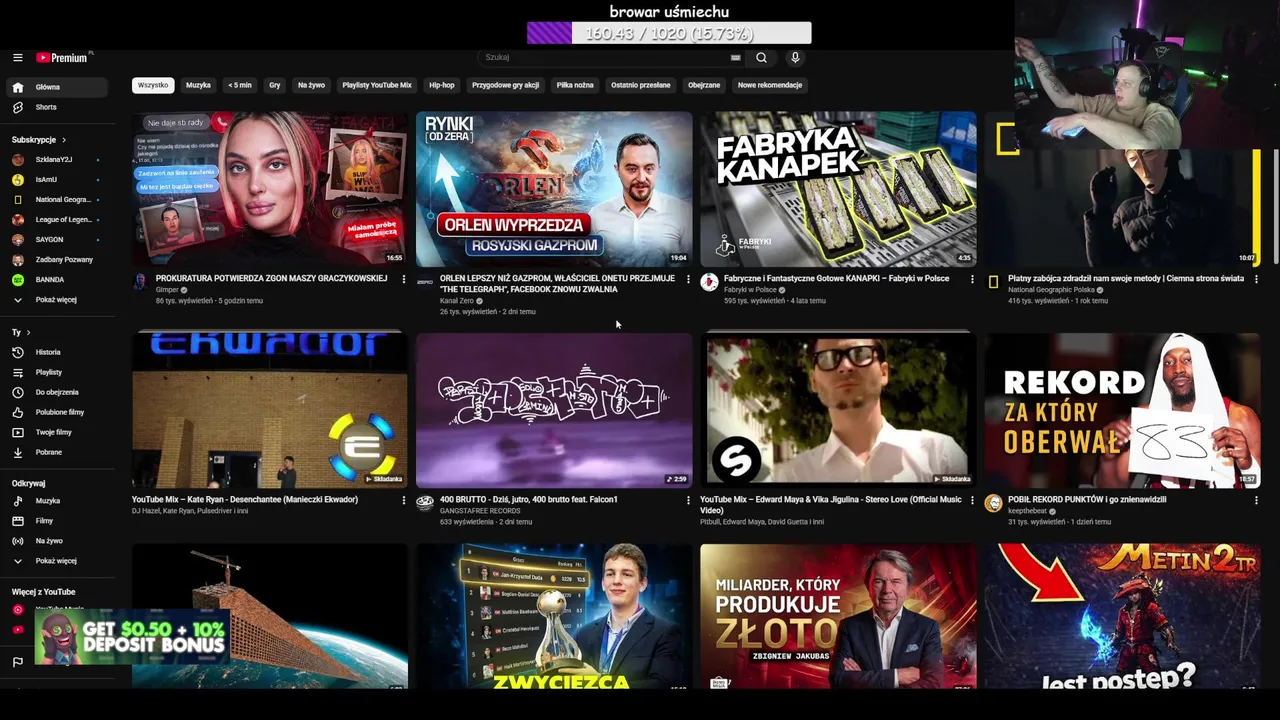This screenshot has height=720, width=1280.
Task: Open the flag icon in the sidebar
Action: point(17,662)
